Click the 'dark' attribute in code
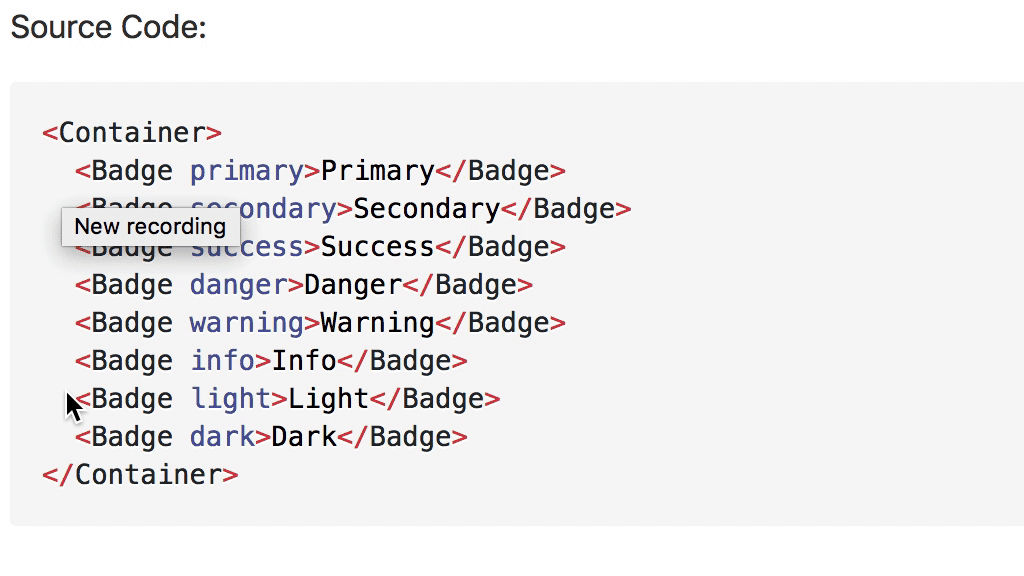This screenshot has height=576, width=1024. click(223, 437)
